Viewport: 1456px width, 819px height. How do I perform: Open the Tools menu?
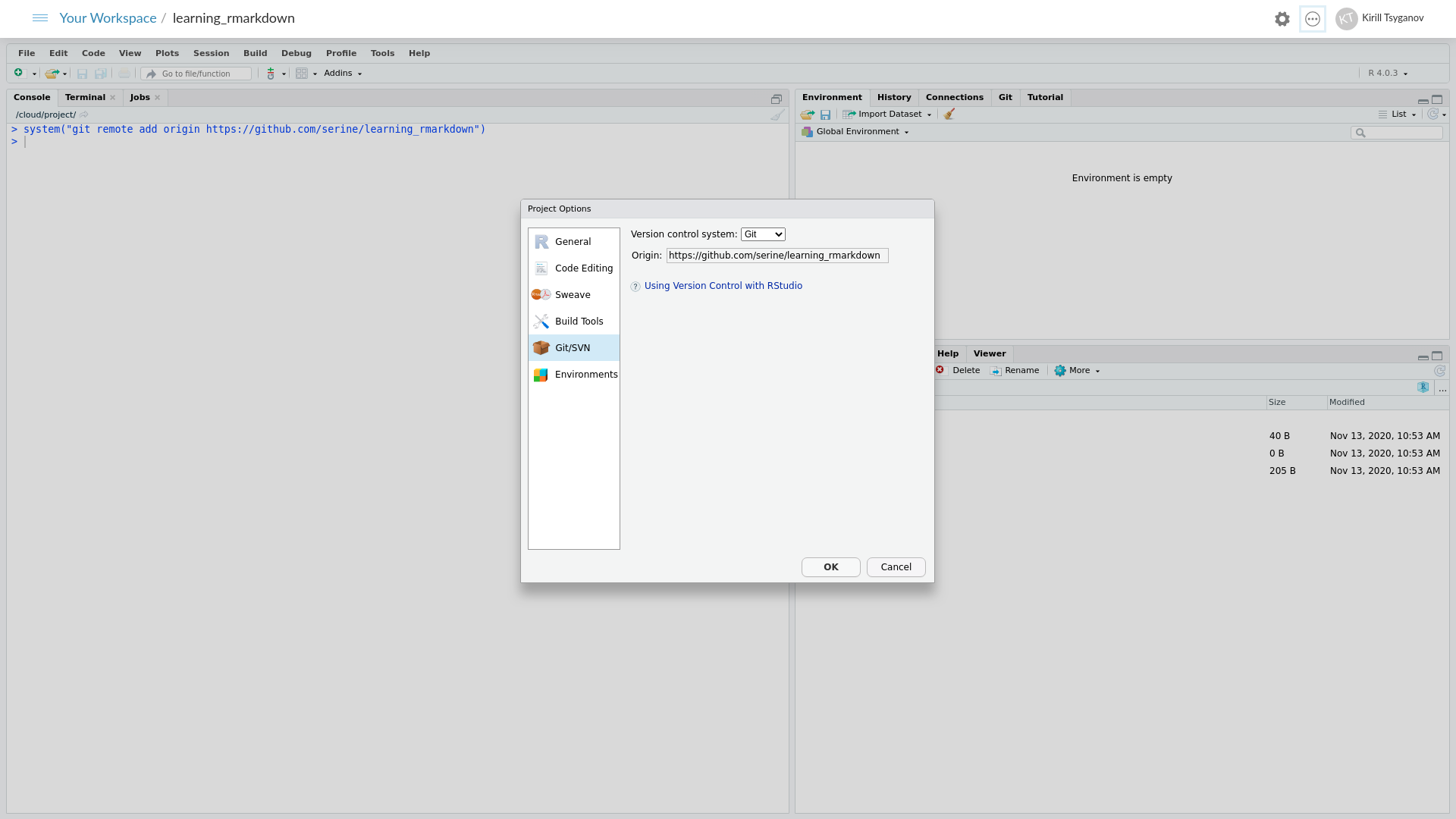pos(382,53)
